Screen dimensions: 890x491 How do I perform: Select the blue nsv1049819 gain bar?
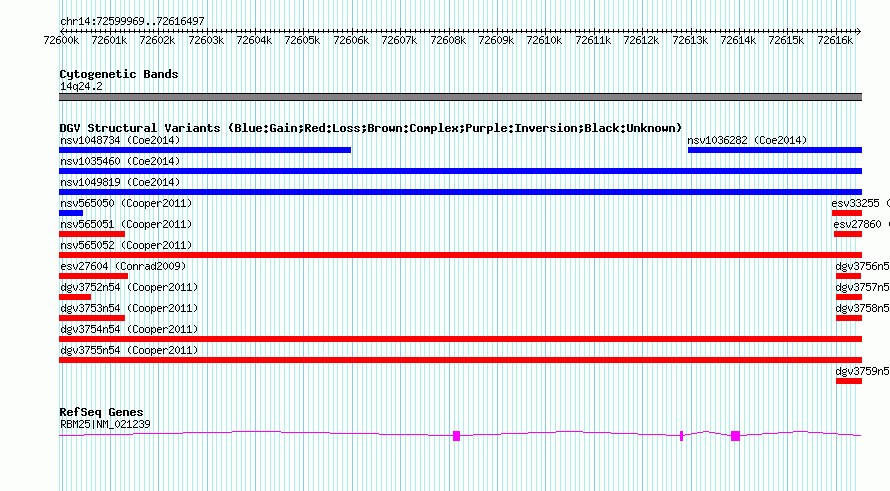tap(460, 192)
